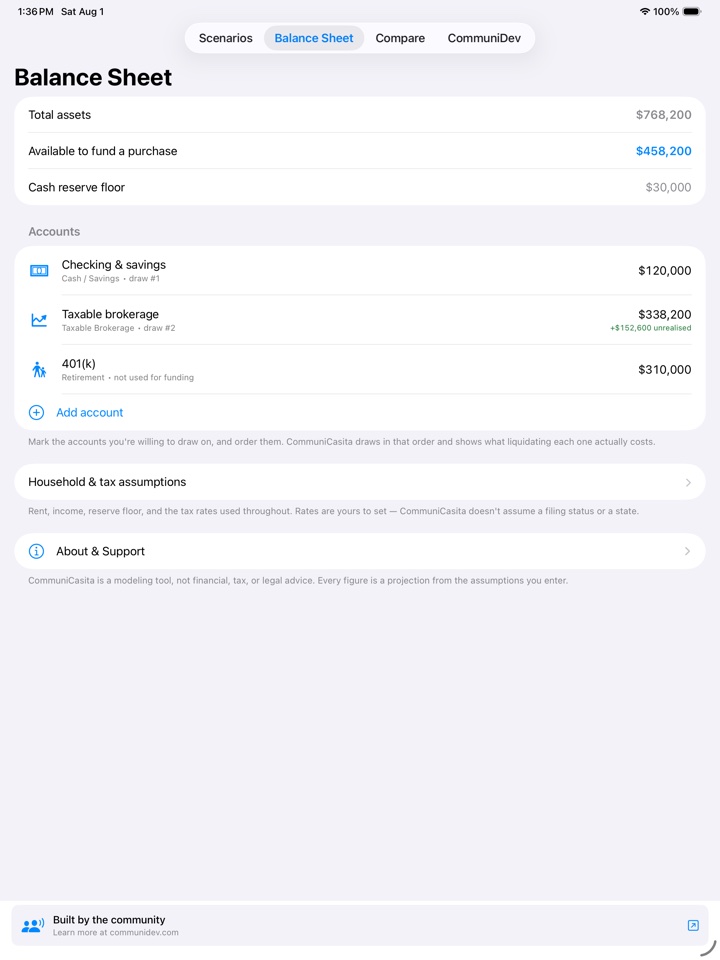Click Retirement not used for funding subtitle
Viewport: 720px width, 960px height.
[x=127, y=378]
